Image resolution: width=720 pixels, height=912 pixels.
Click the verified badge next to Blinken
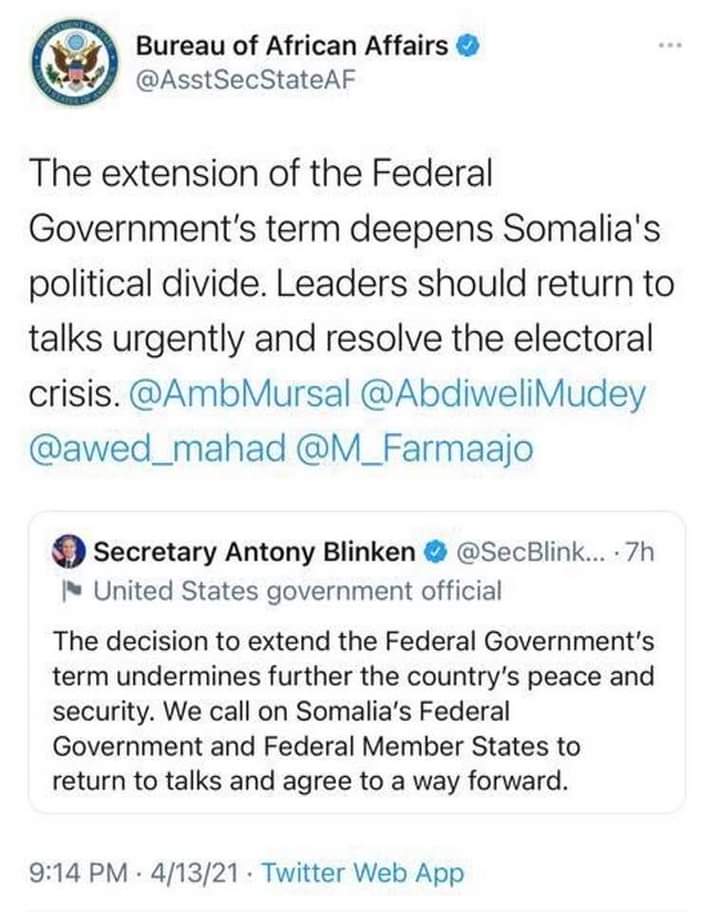[435, 552]
